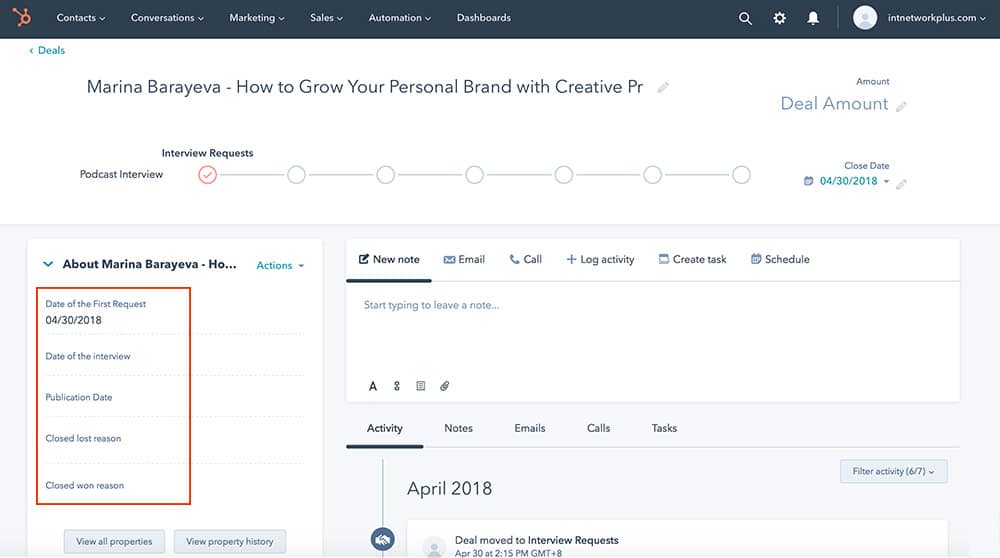Click the deal-moved handshake timeline icon
1000x558 pixels.
point(383,540)
